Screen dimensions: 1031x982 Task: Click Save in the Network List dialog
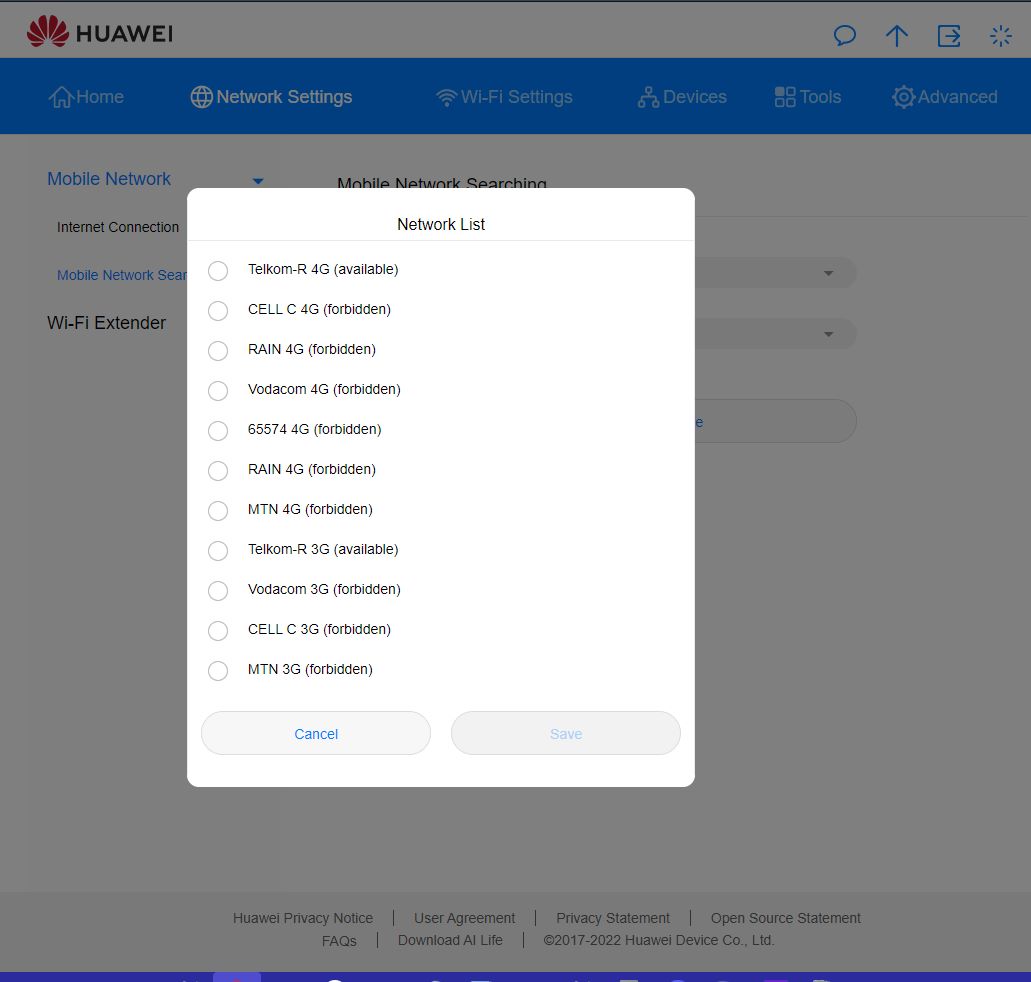pyautogui.click(x=565, y=733)
